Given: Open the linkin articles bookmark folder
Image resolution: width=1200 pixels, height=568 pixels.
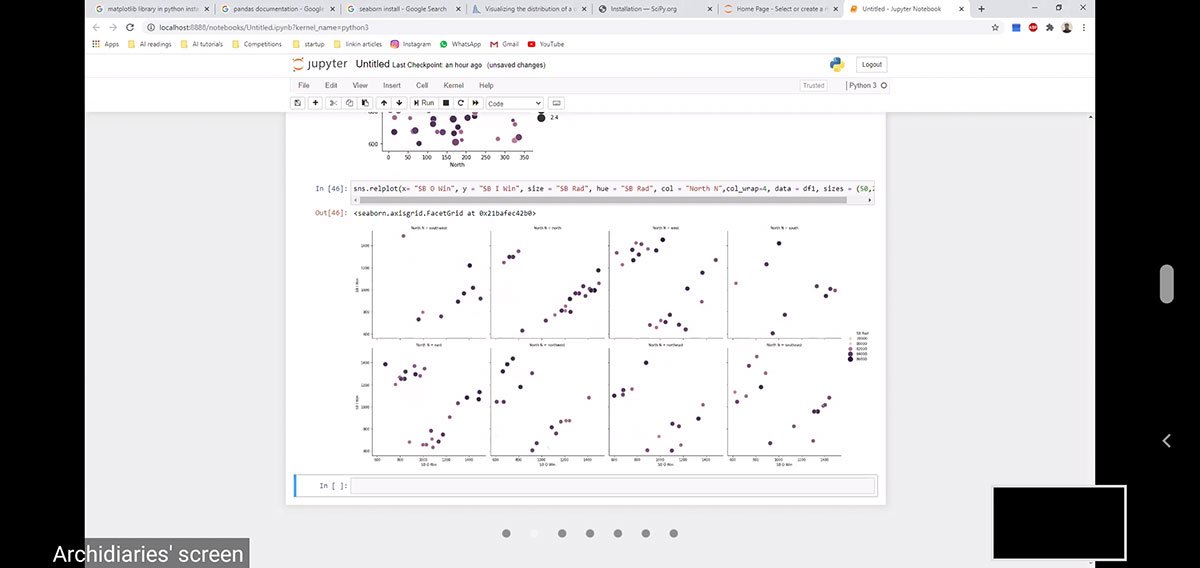Looking at the screenshot, I should (x=357, y=44).
